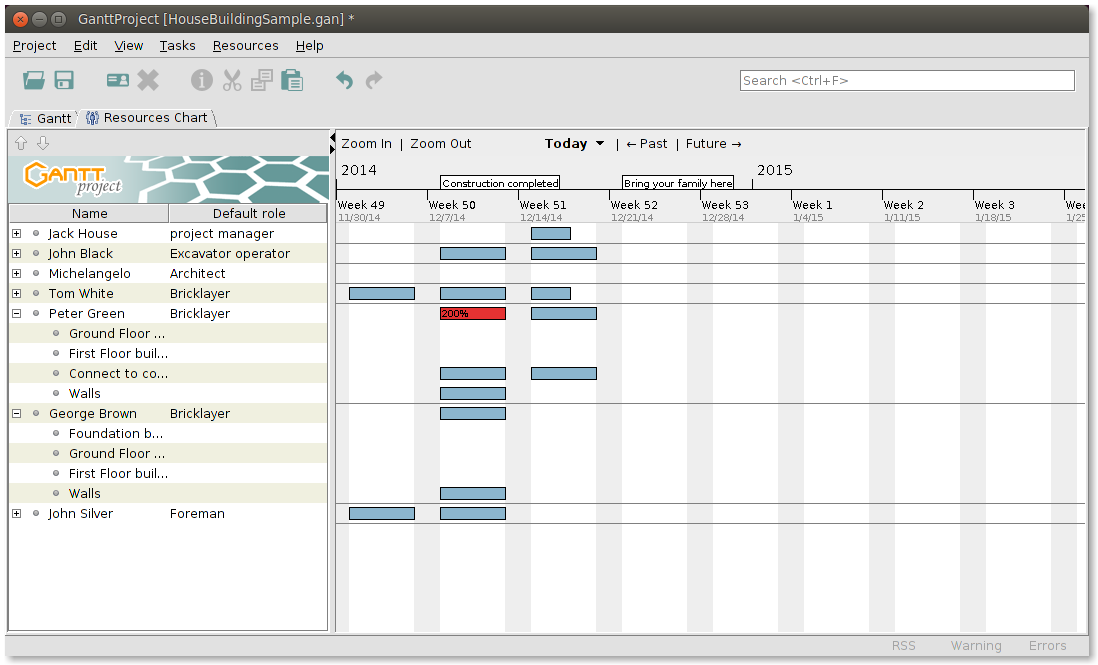Open the Resources menu

click(245, 46)
